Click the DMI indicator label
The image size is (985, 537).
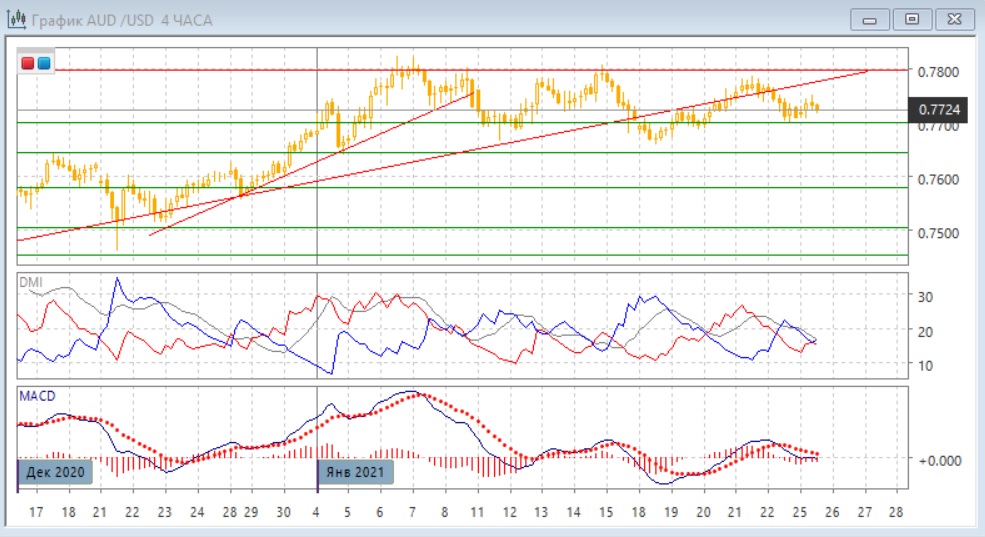coord(30,283)
